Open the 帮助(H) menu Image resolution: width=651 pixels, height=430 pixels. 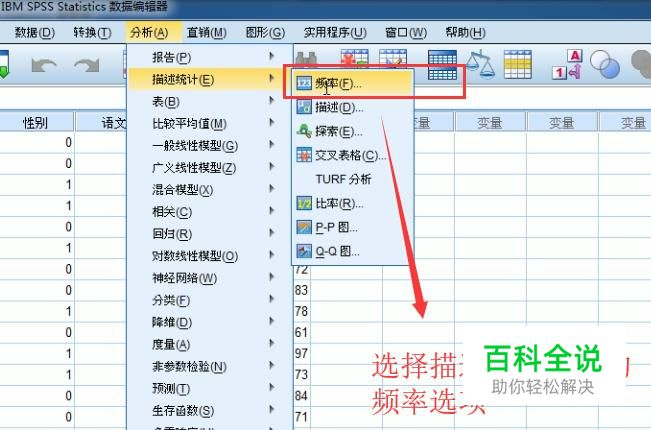[465, 32]
